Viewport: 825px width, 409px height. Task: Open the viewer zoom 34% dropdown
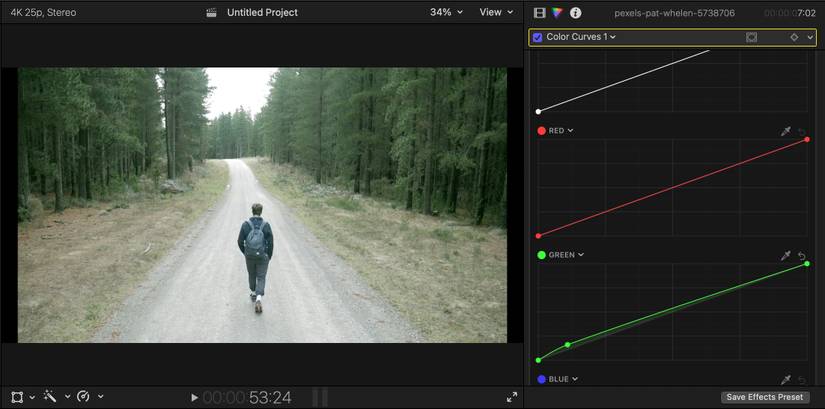click(446, 12)
